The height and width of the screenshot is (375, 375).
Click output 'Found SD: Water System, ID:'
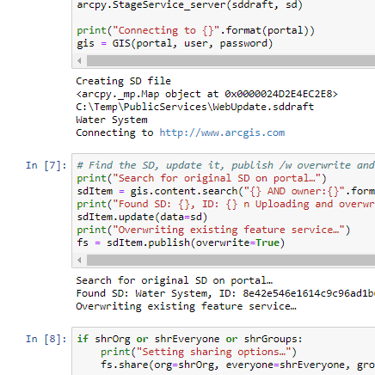(x=156, y=294)
